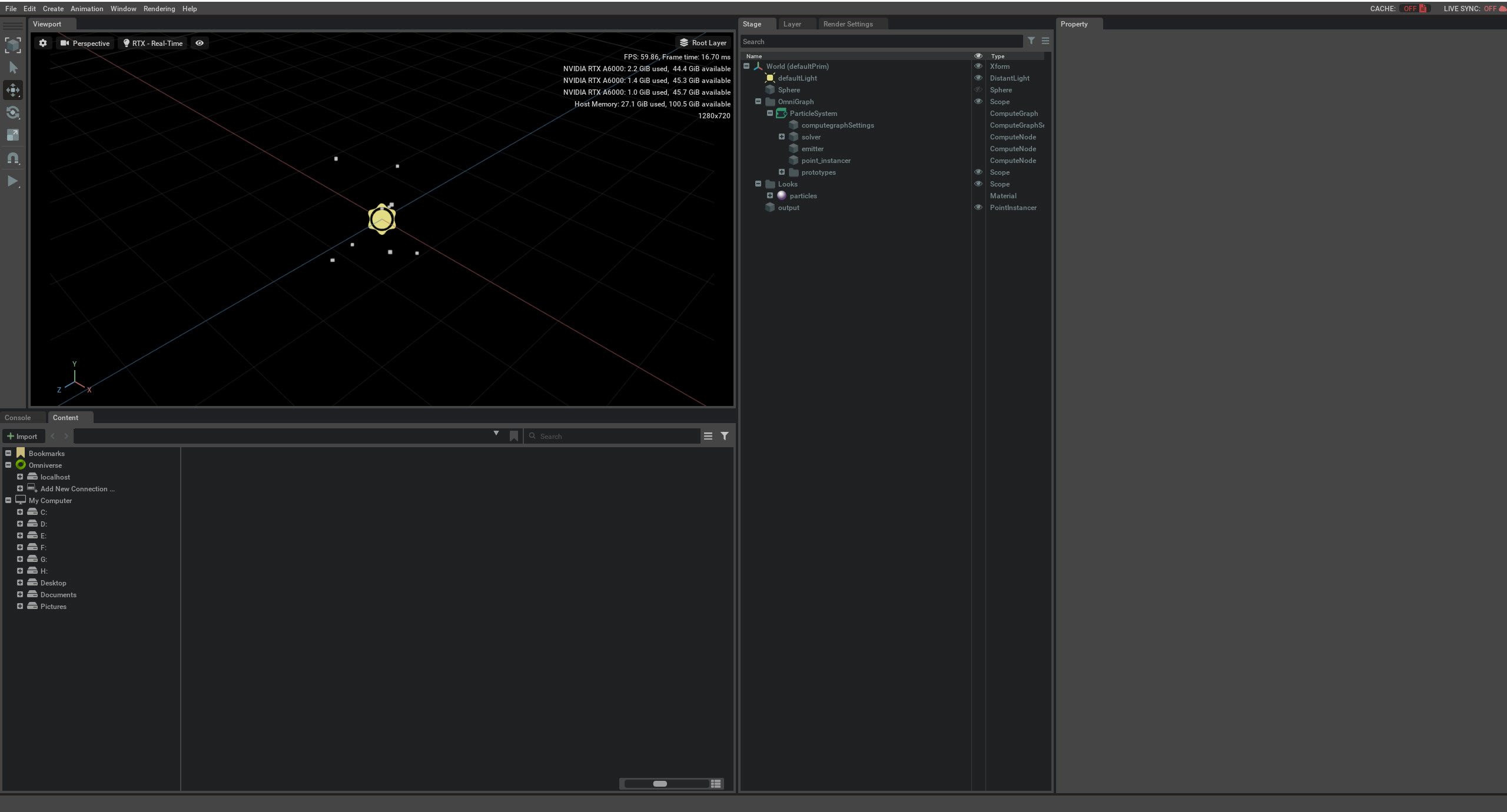
Task: Go forward in Content browser
Action: pos(66,436)
